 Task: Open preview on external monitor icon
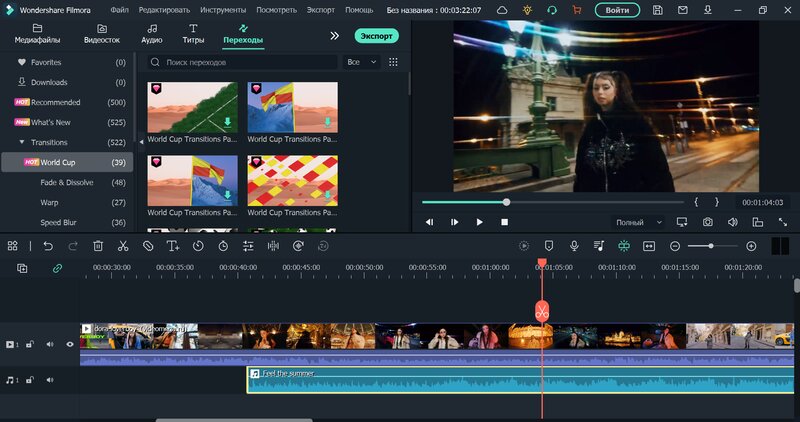click(682, 222)
